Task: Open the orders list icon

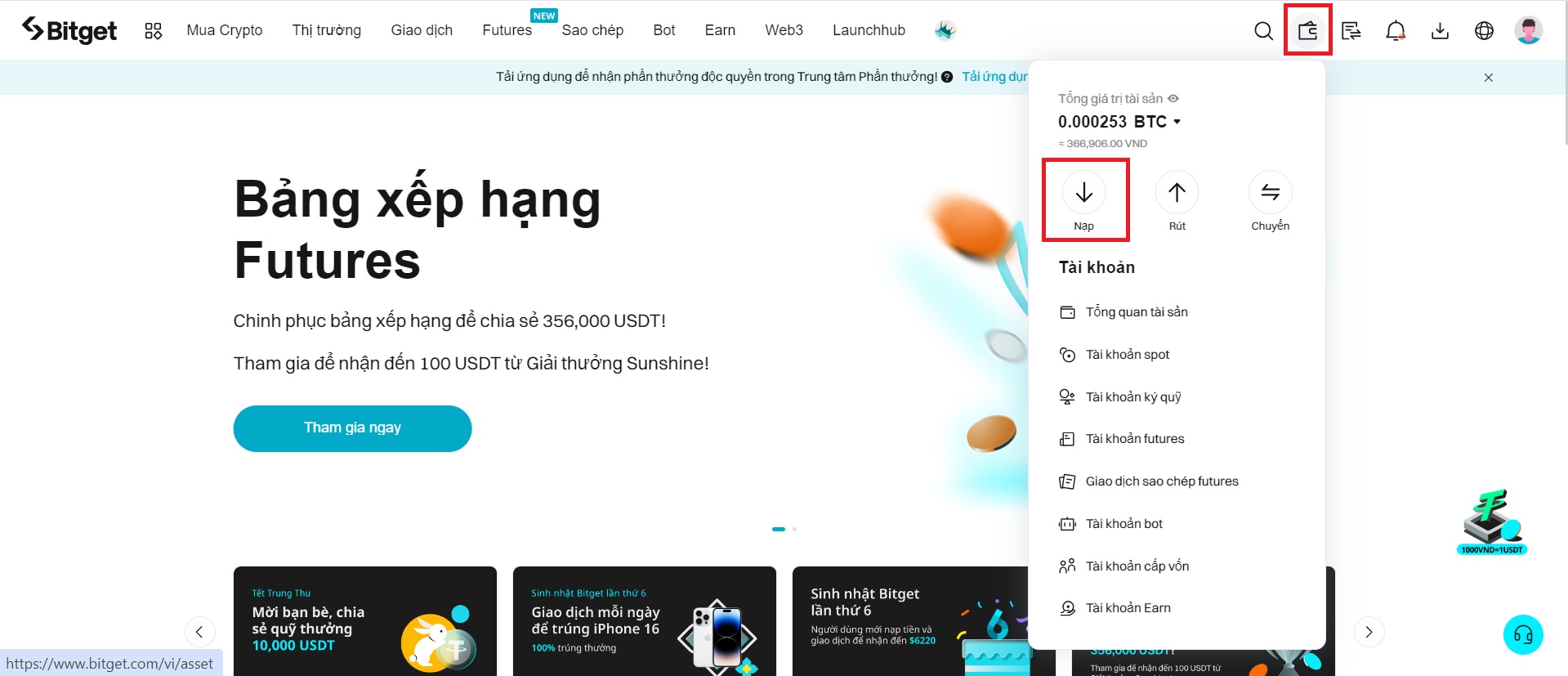Action: click(1351, 31)
